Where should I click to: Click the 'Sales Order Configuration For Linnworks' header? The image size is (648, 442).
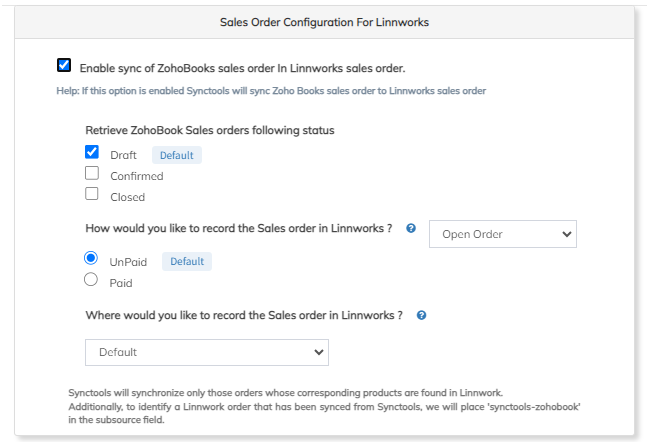pyautogui.click(x=324, y=21)
